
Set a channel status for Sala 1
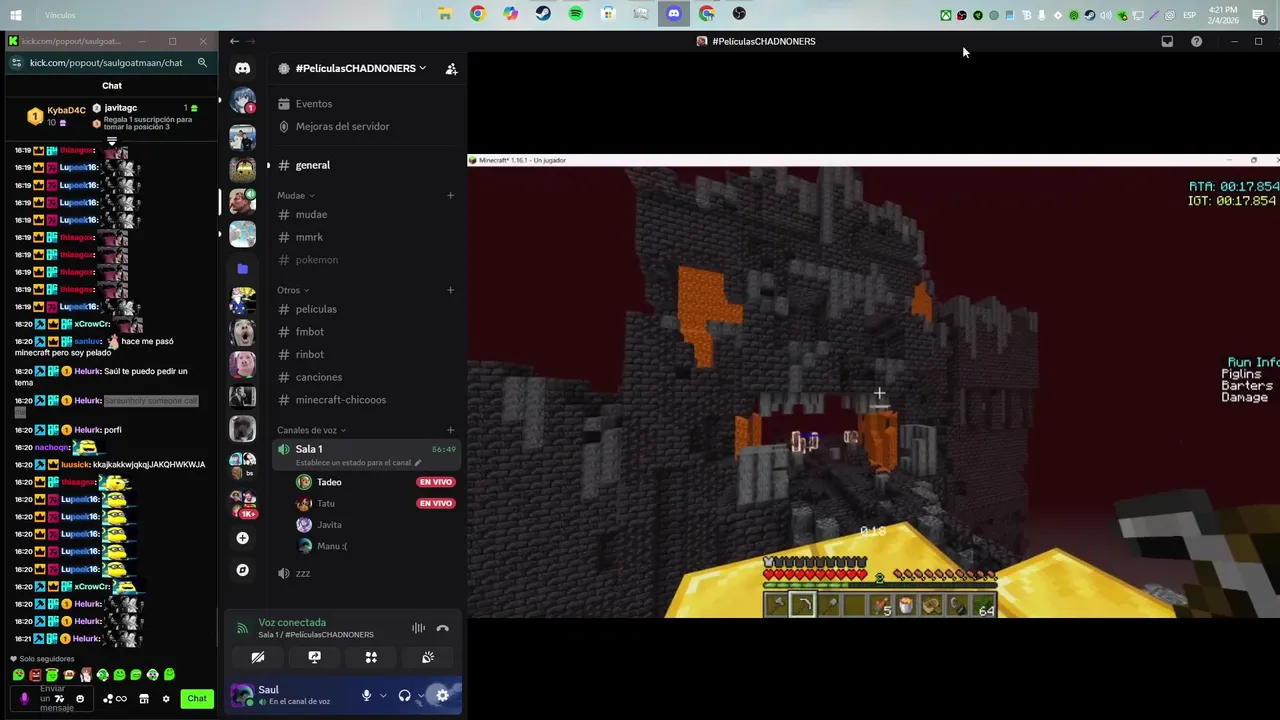pyautogui.click(x=358, y=463)
